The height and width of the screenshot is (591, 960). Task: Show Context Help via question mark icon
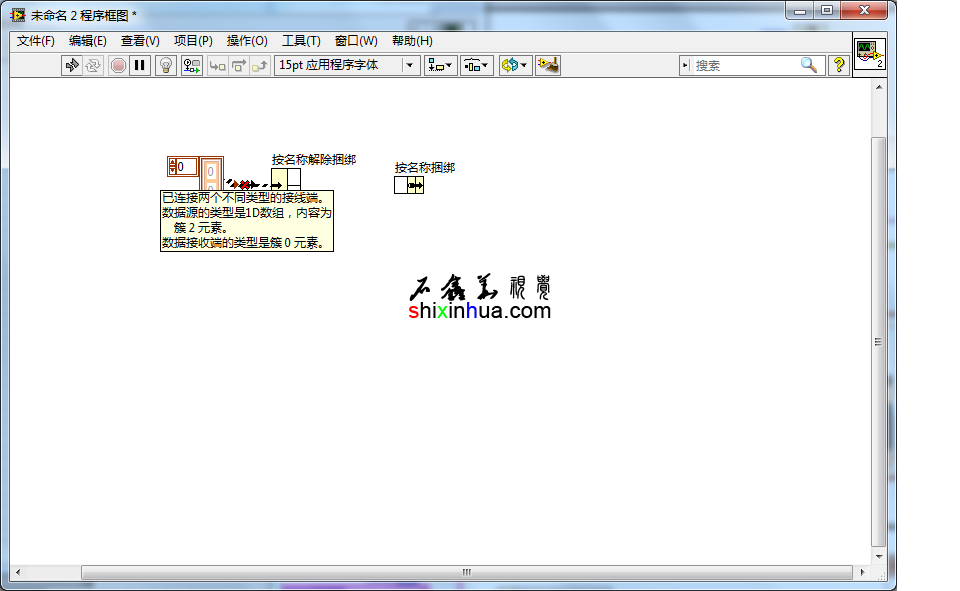[x=839, y=65]
